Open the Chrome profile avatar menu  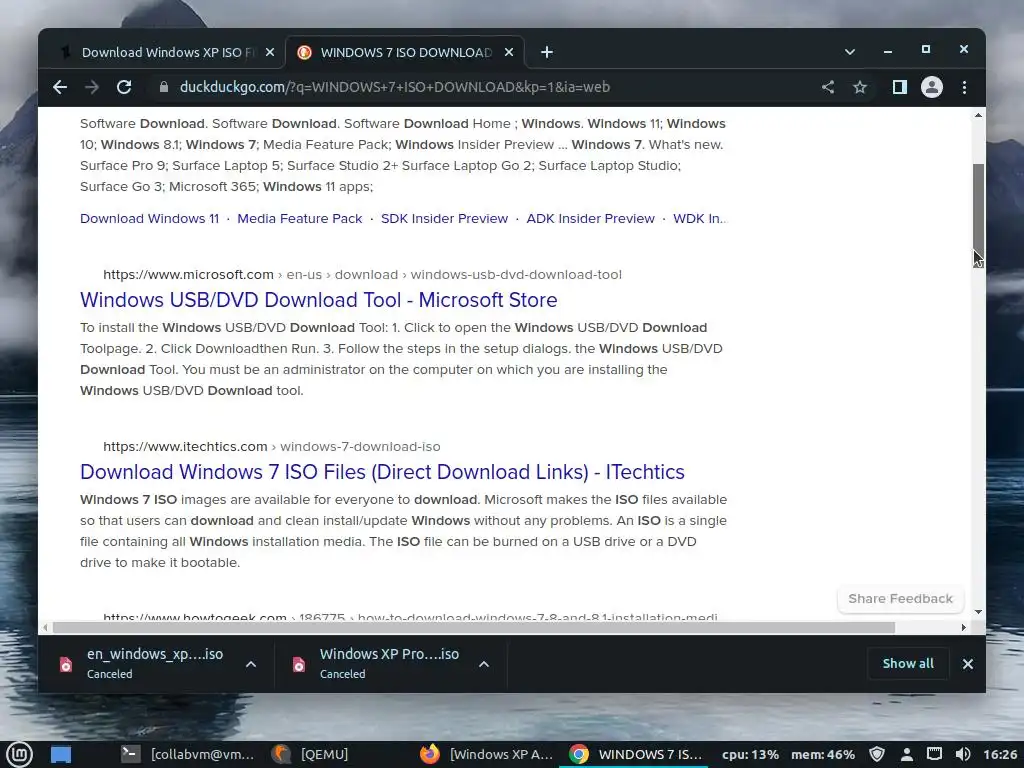coord(932,87)
